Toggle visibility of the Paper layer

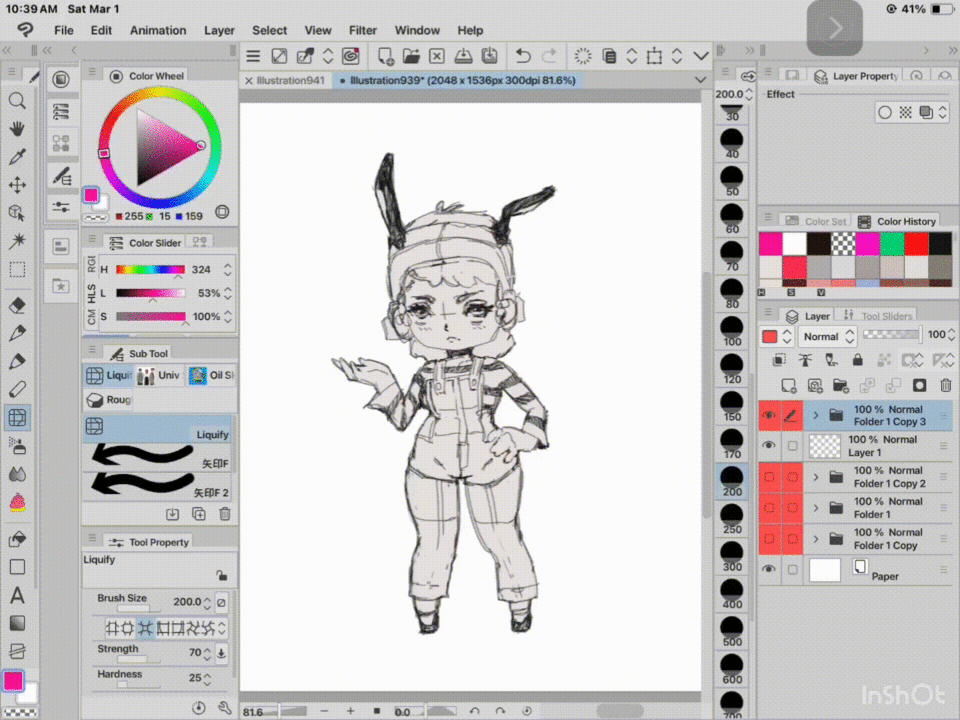(769, 570)
